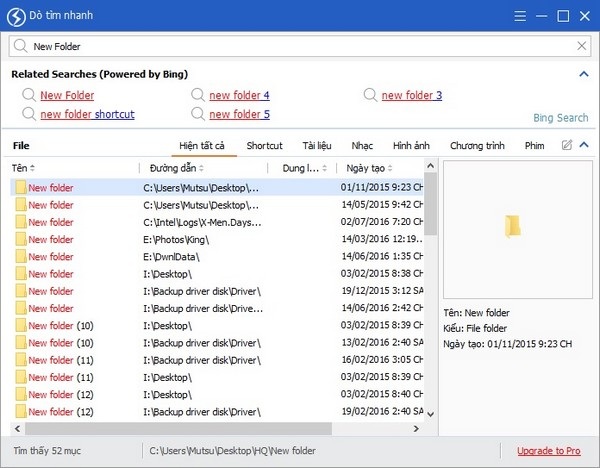The image size is (600, 468).
Task: Sort results by Đường dẫn column
Action: (176, 168)
